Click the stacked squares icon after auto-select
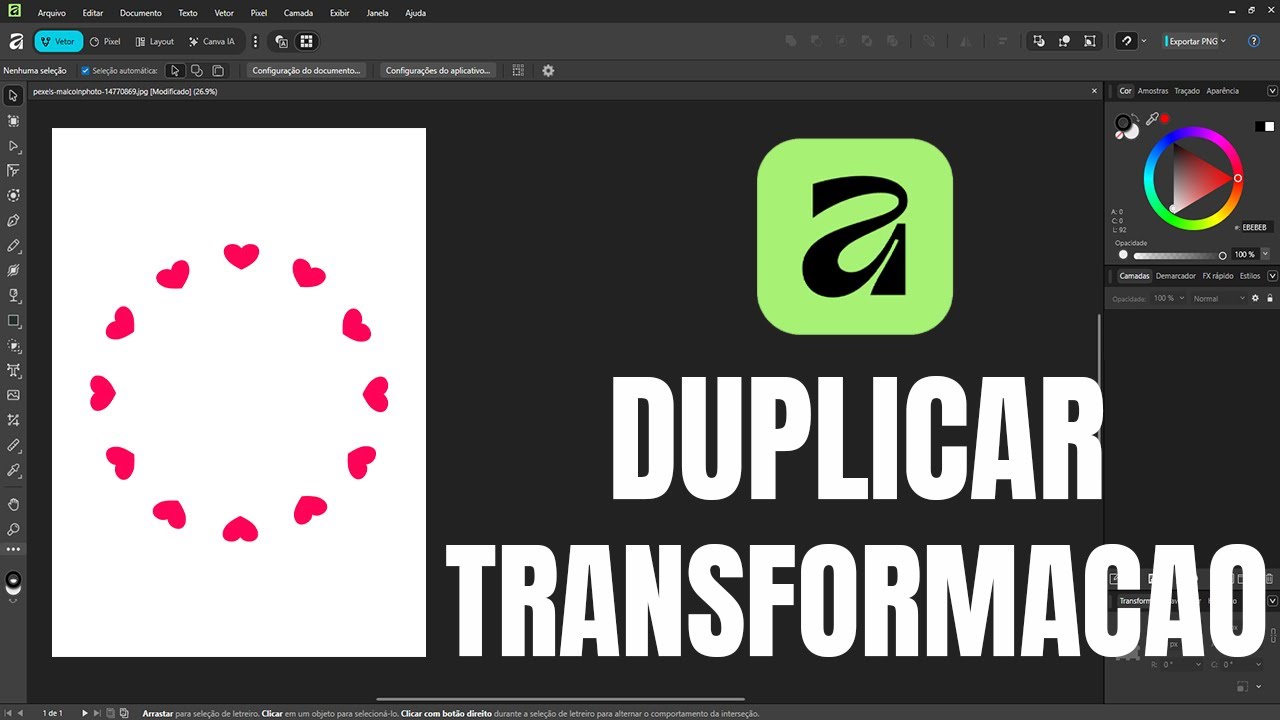The width and height of the screenshot is (1280, 720). [218, 71]
